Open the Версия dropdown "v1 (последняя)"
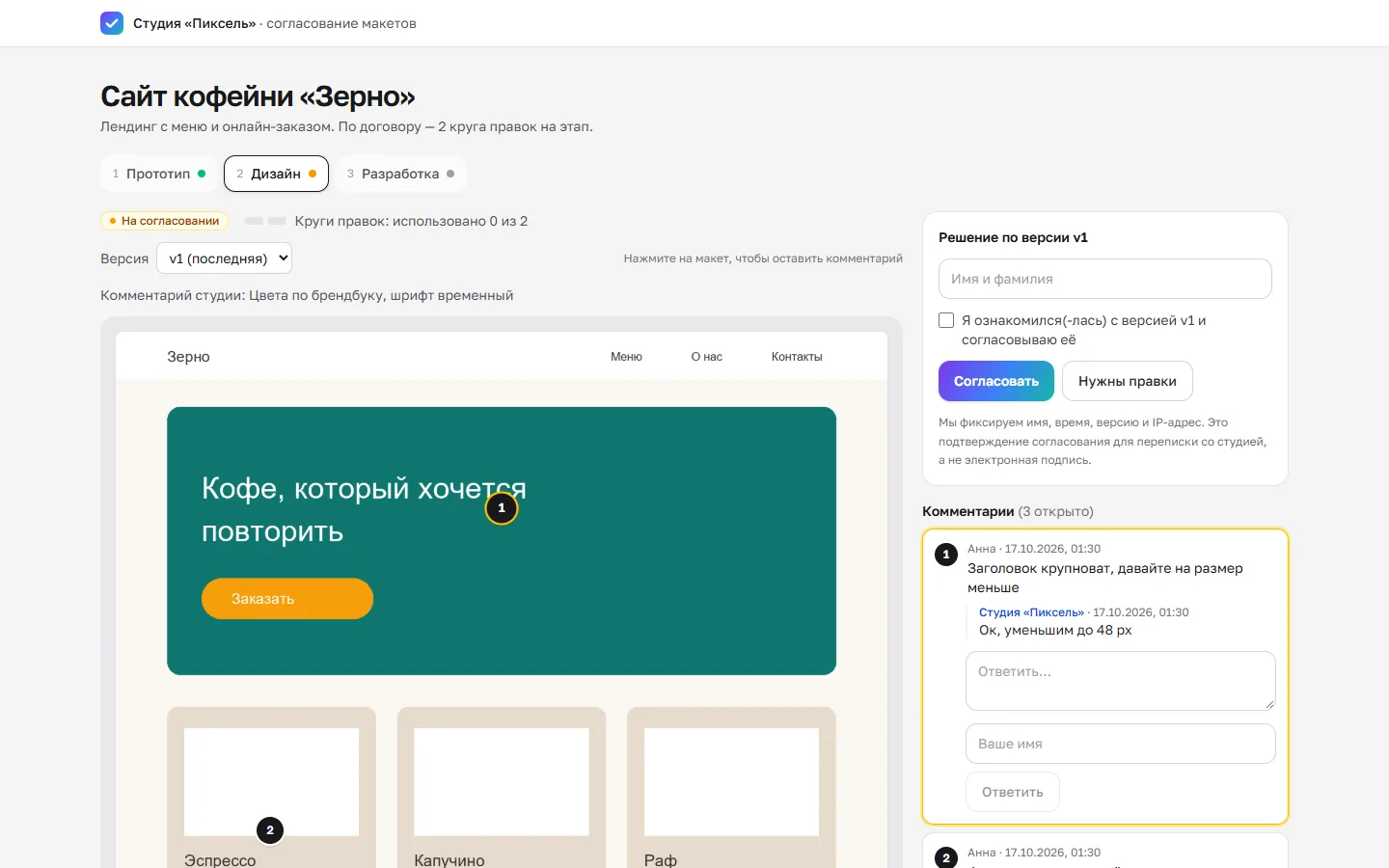1389x868 pixels. 225,258
